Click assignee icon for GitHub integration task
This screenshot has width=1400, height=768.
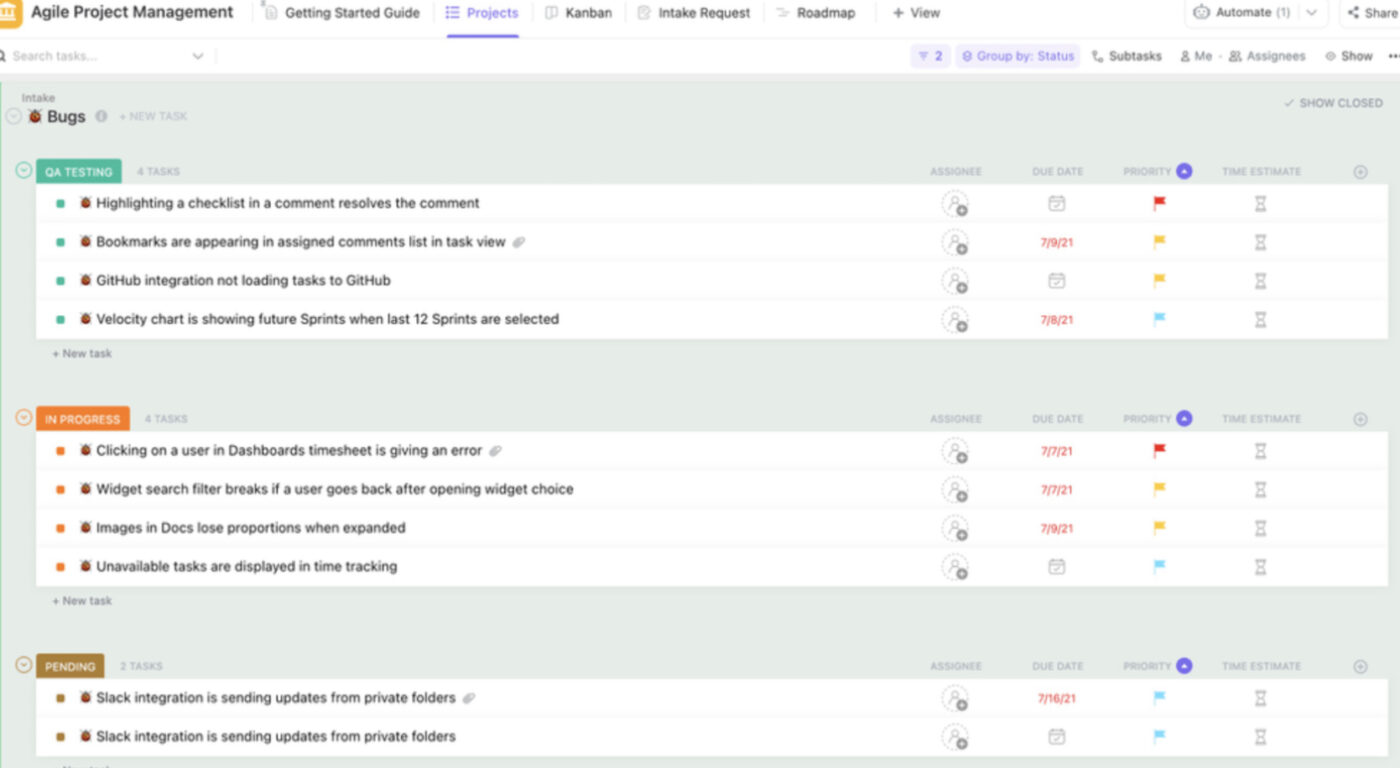pyautogui.click(x=955, y=281)
